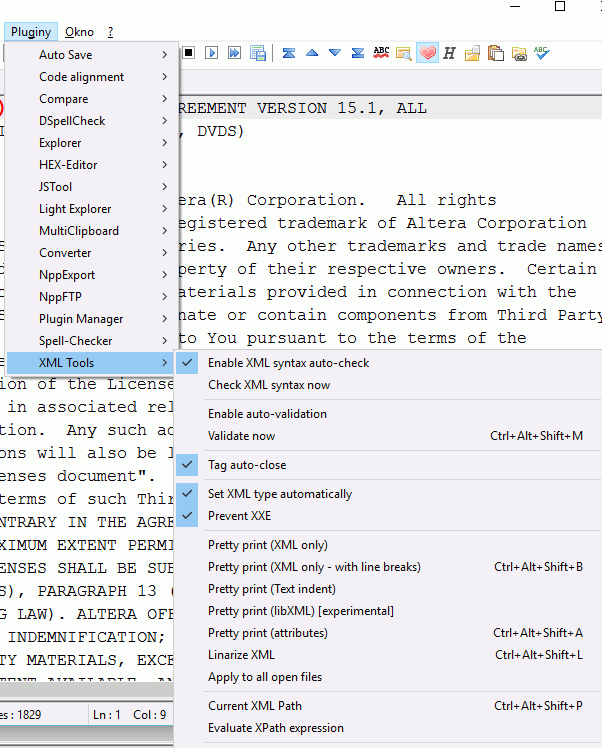Click the italic H toolbar icon
Screen dimensions: 602x748
point(450,53)
